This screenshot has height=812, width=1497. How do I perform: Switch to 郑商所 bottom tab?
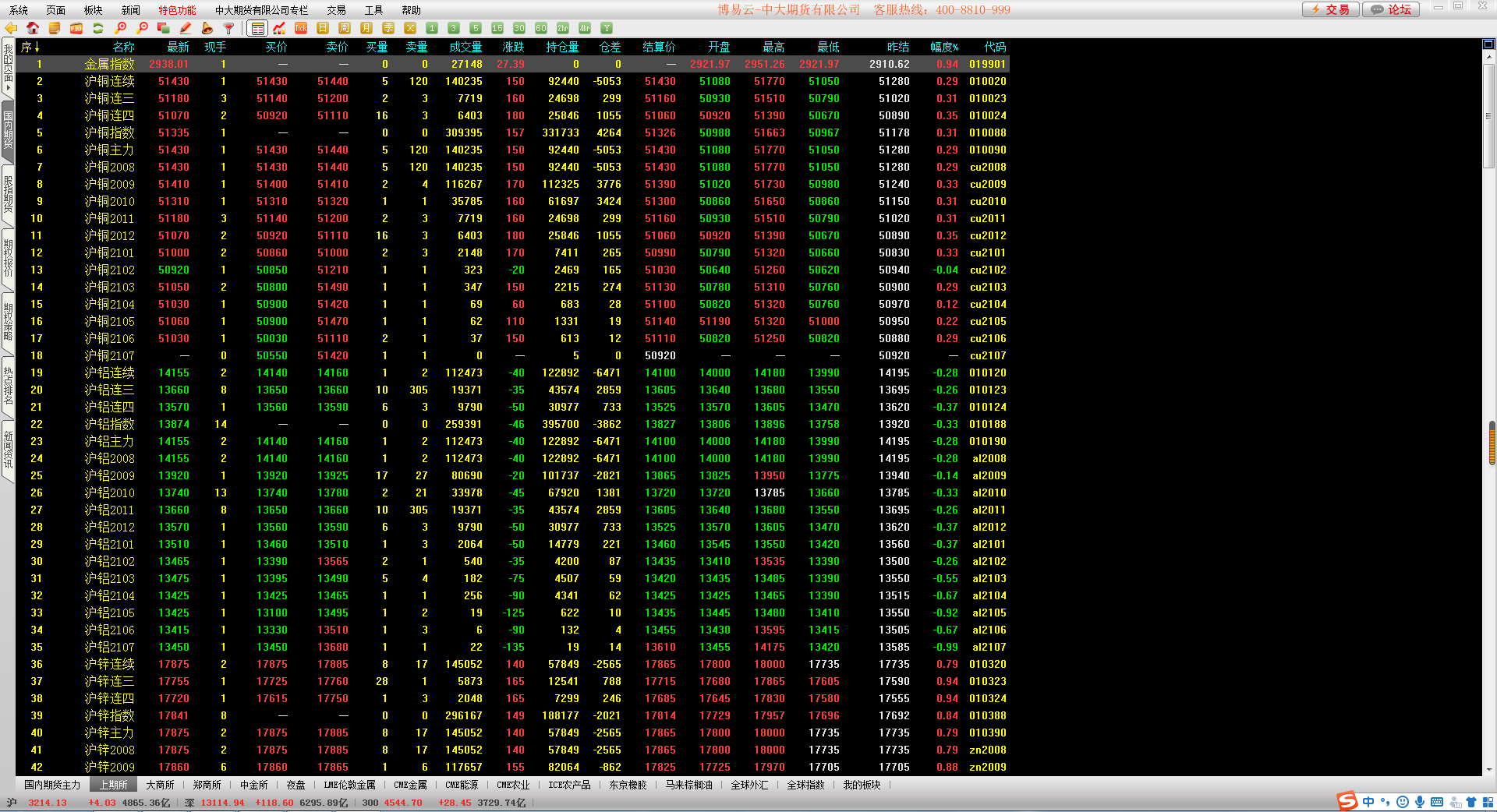point(207,785)
